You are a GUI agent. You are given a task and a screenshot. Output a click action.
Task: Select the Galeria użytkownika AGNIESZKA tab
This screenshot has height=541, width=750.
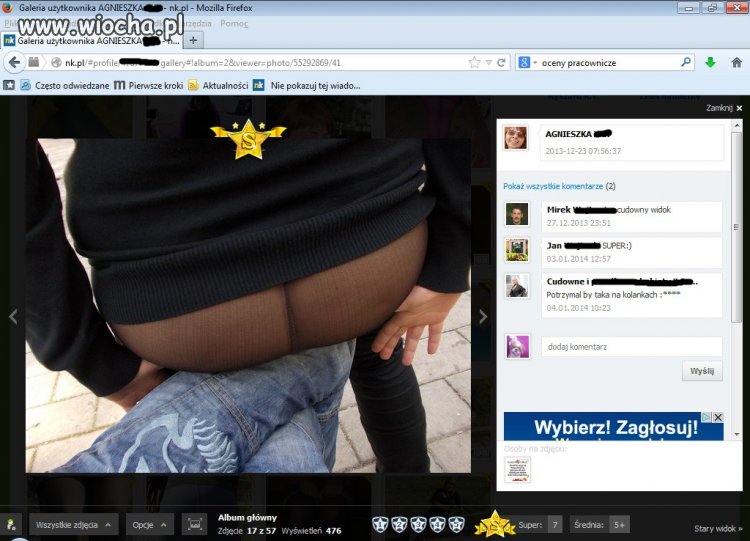click(91, 41)
